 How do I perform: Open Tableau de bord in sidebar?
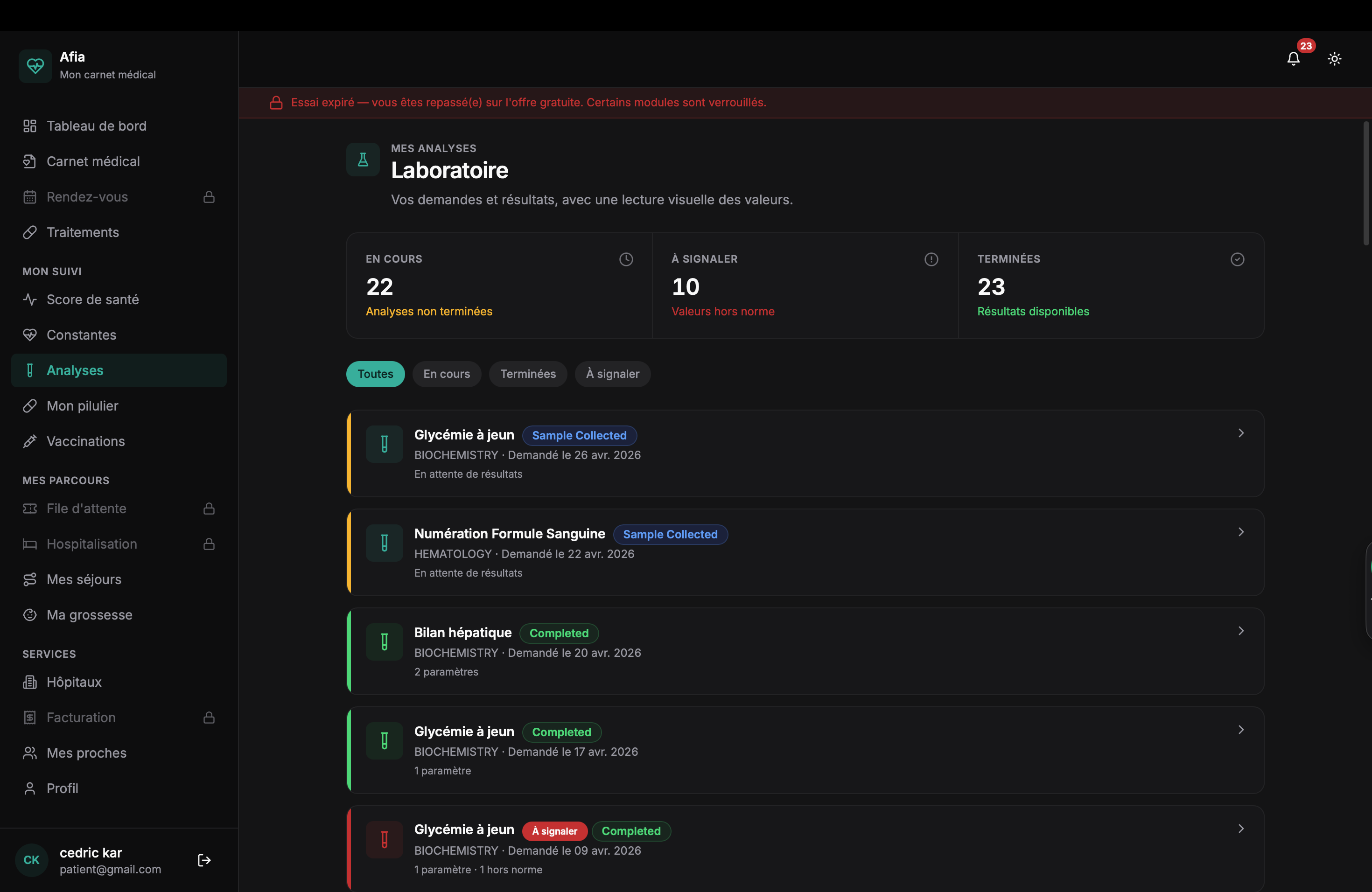(x=119, y=125)
